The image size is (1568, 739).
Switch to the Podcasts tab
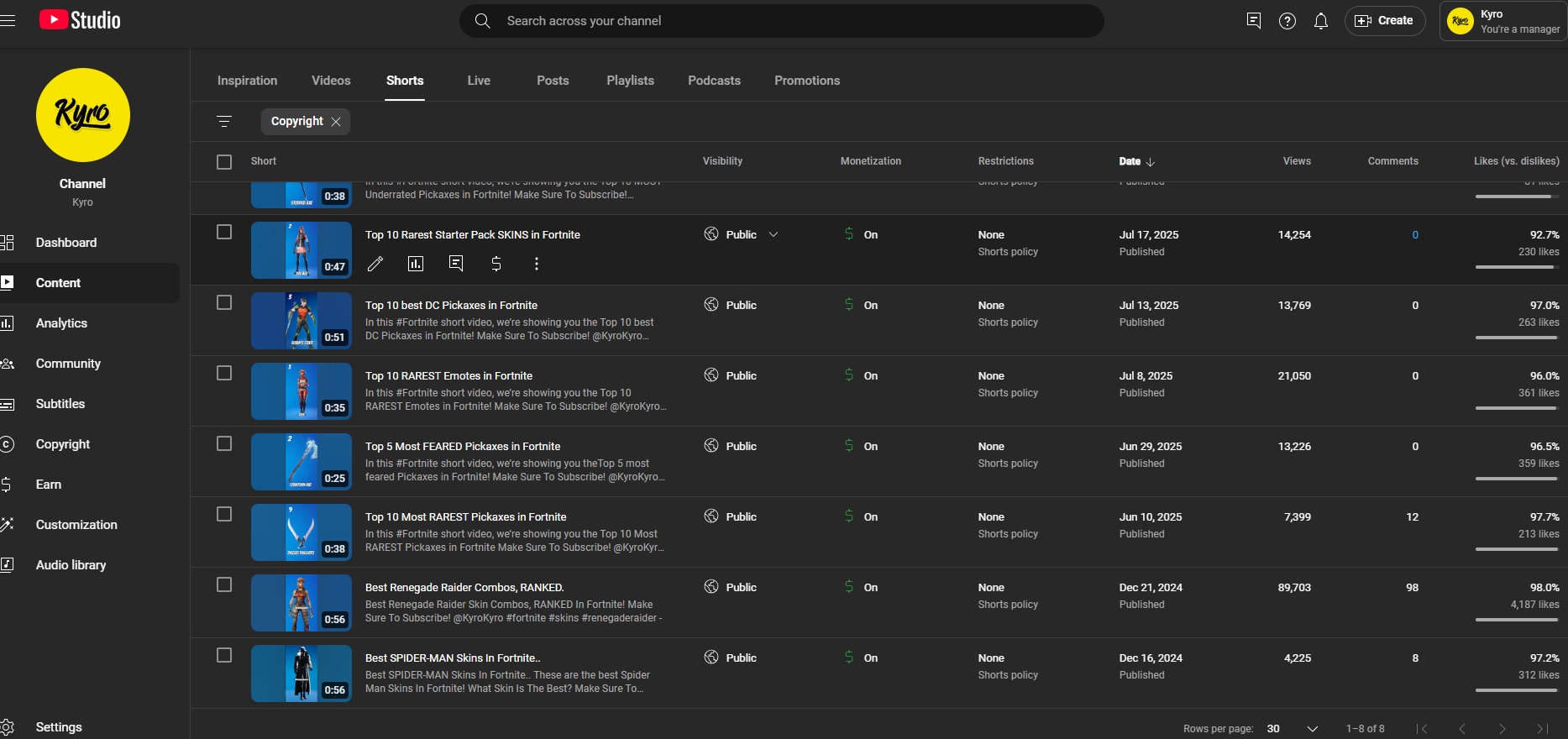[714, 81]
